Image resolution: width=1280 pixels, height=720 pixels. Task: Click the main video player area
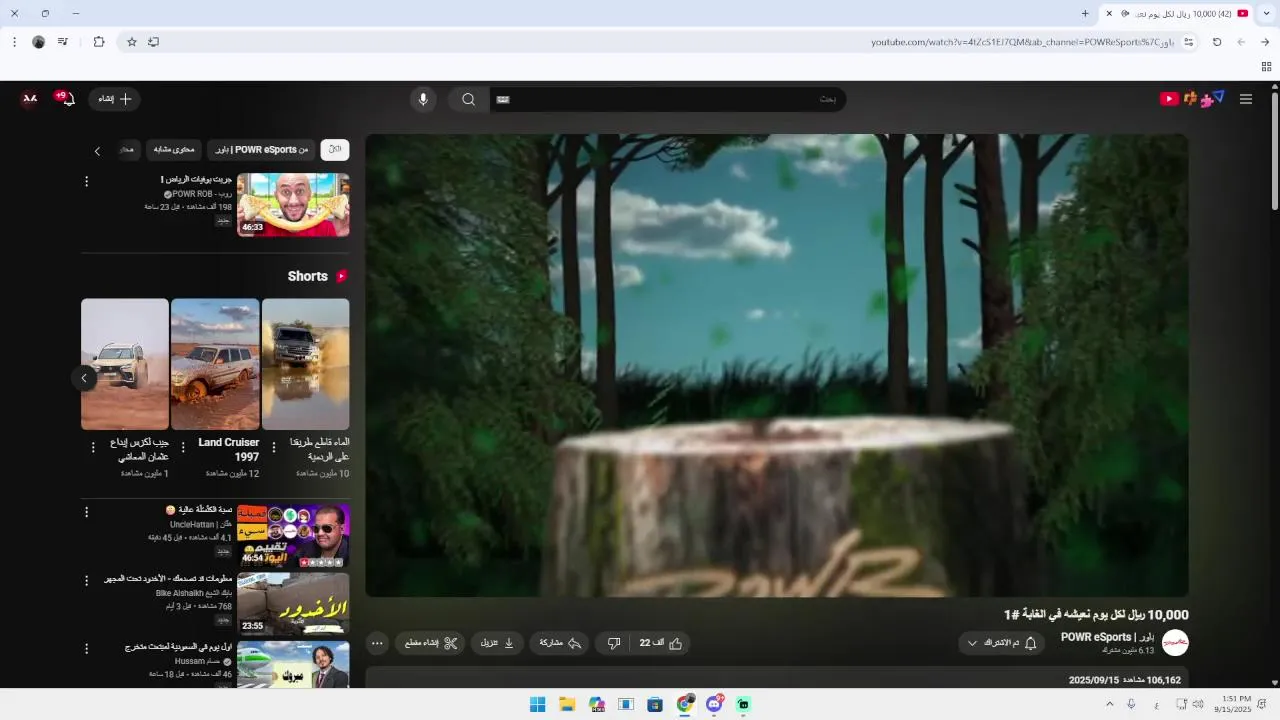pos(777,366)
